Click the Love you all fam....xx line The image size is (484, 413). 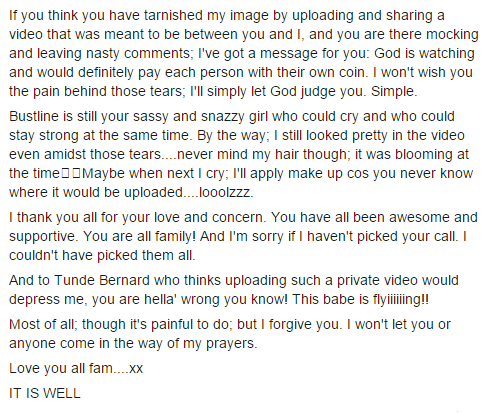coord(76,368)
